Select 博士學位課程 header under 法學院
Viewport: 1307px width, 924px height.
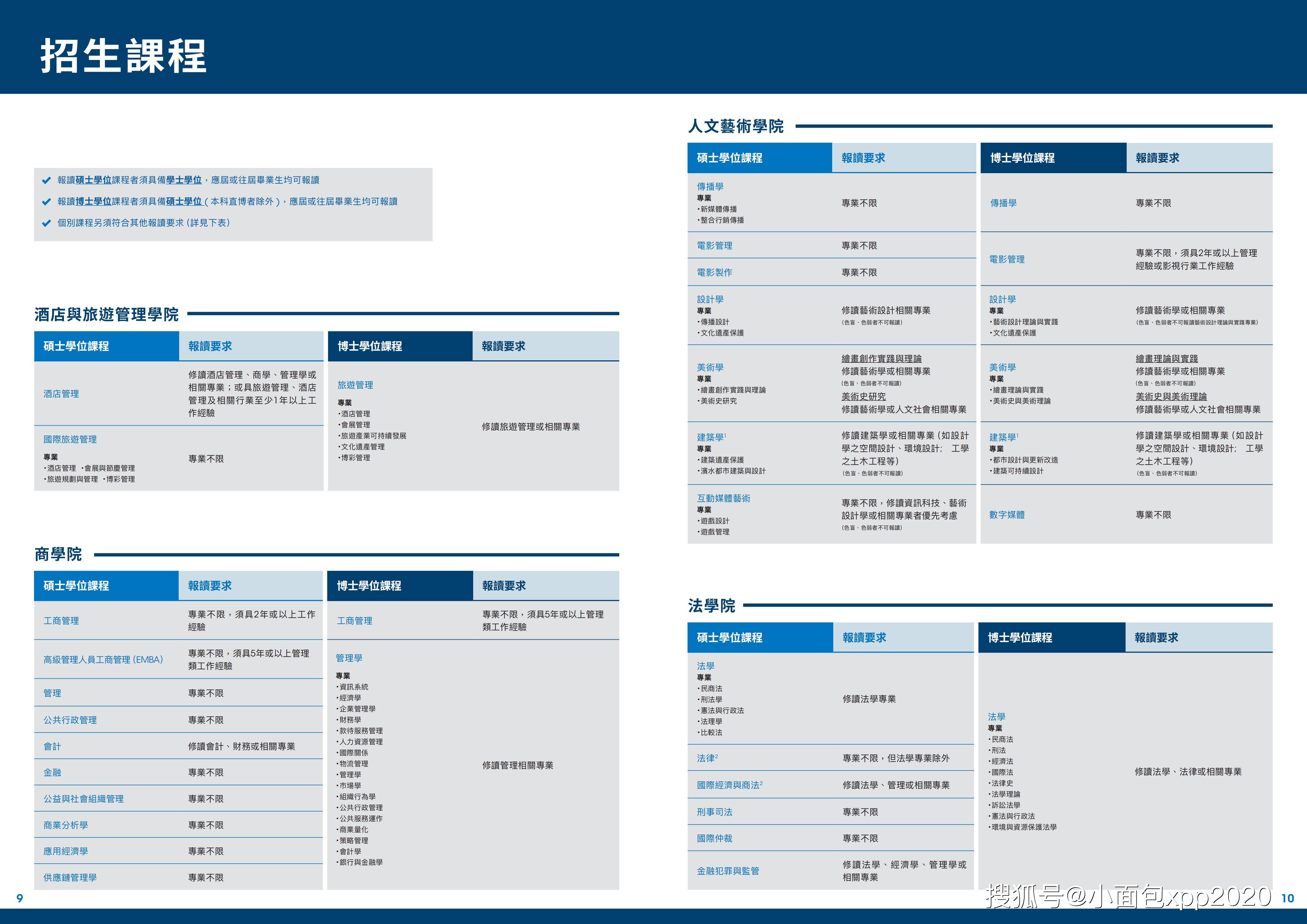coord(1020,637)
